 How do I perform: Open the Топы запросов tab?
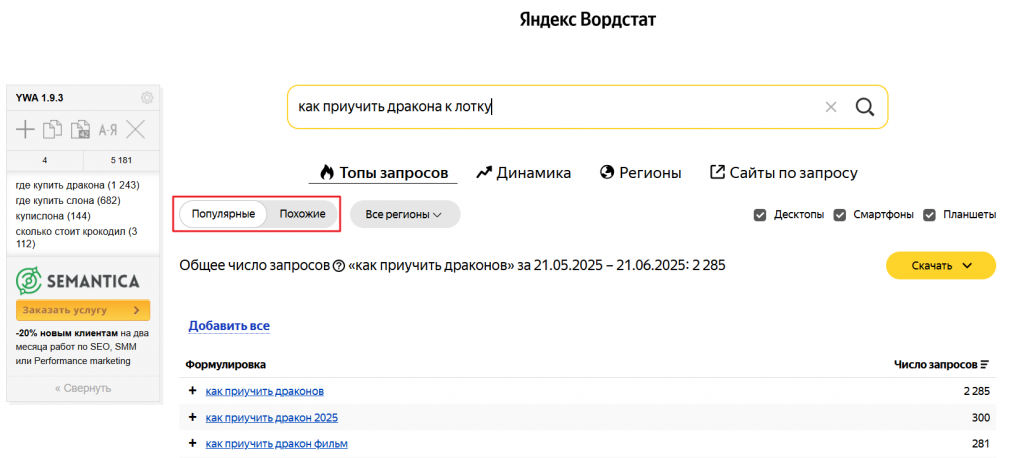click(383, 173)
